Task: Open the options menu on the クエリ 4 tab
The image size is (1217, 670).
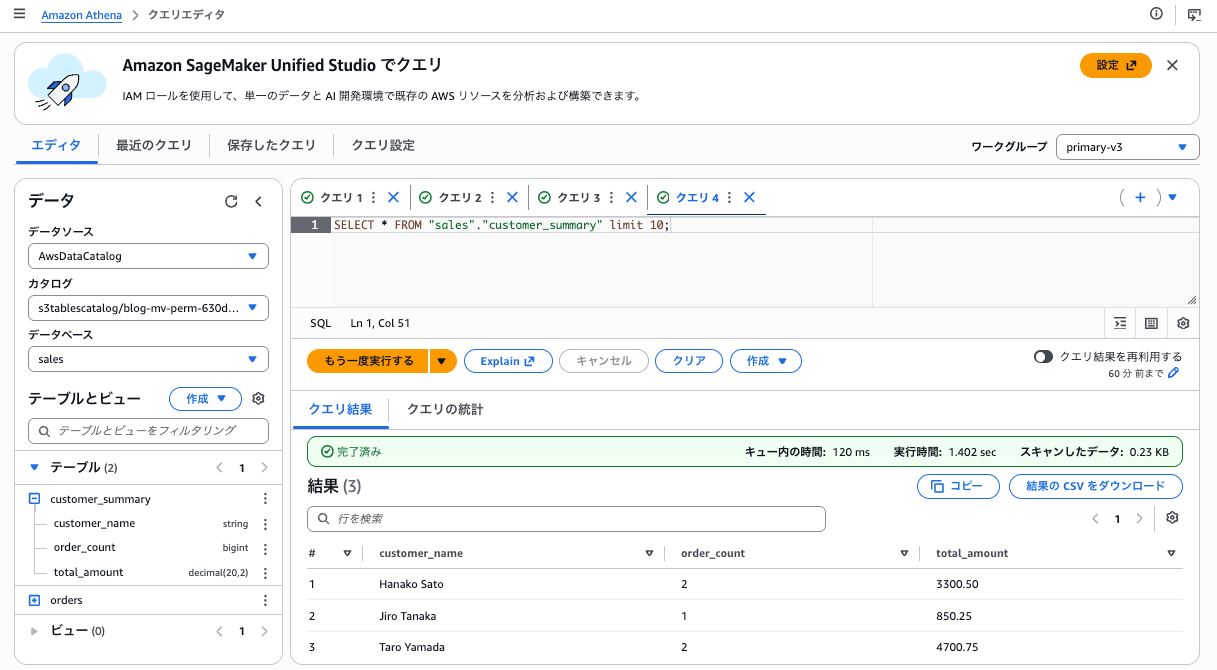Action: point(730,198)
